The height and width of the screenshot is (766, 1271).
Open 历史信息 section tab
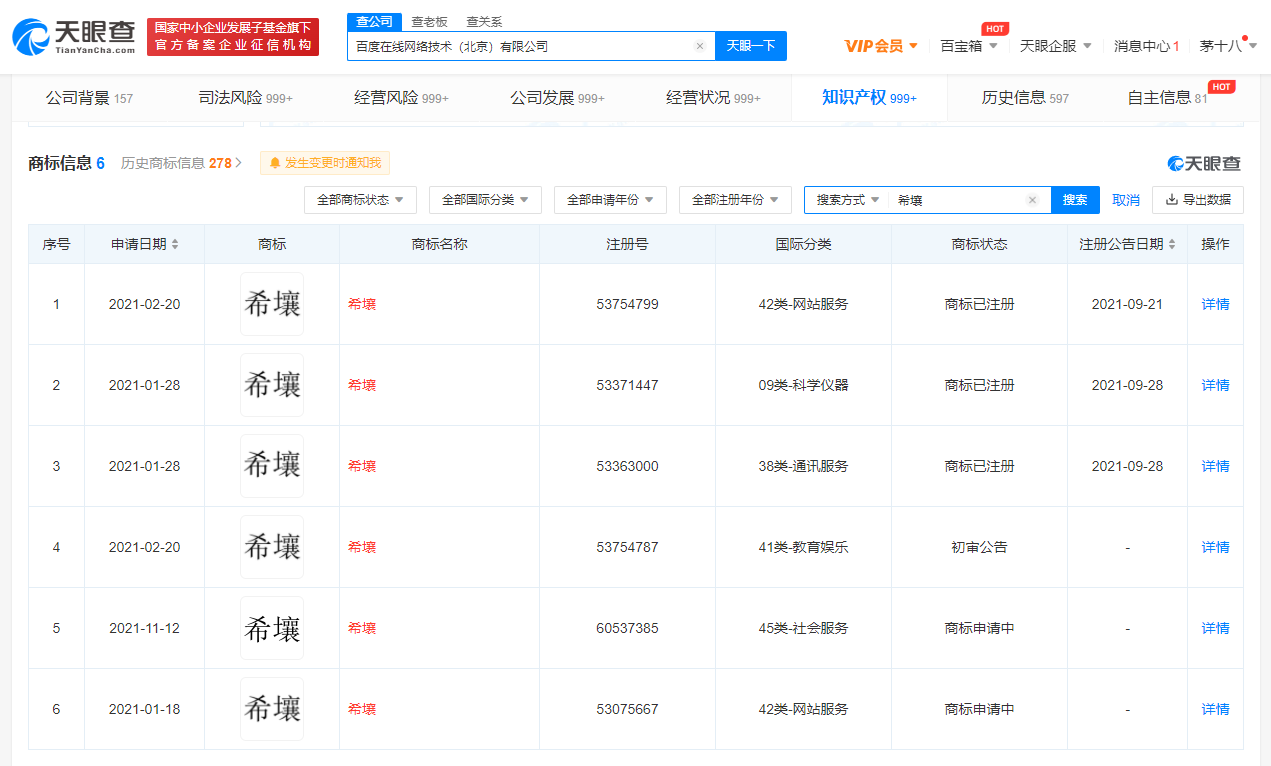point(1025,98)
